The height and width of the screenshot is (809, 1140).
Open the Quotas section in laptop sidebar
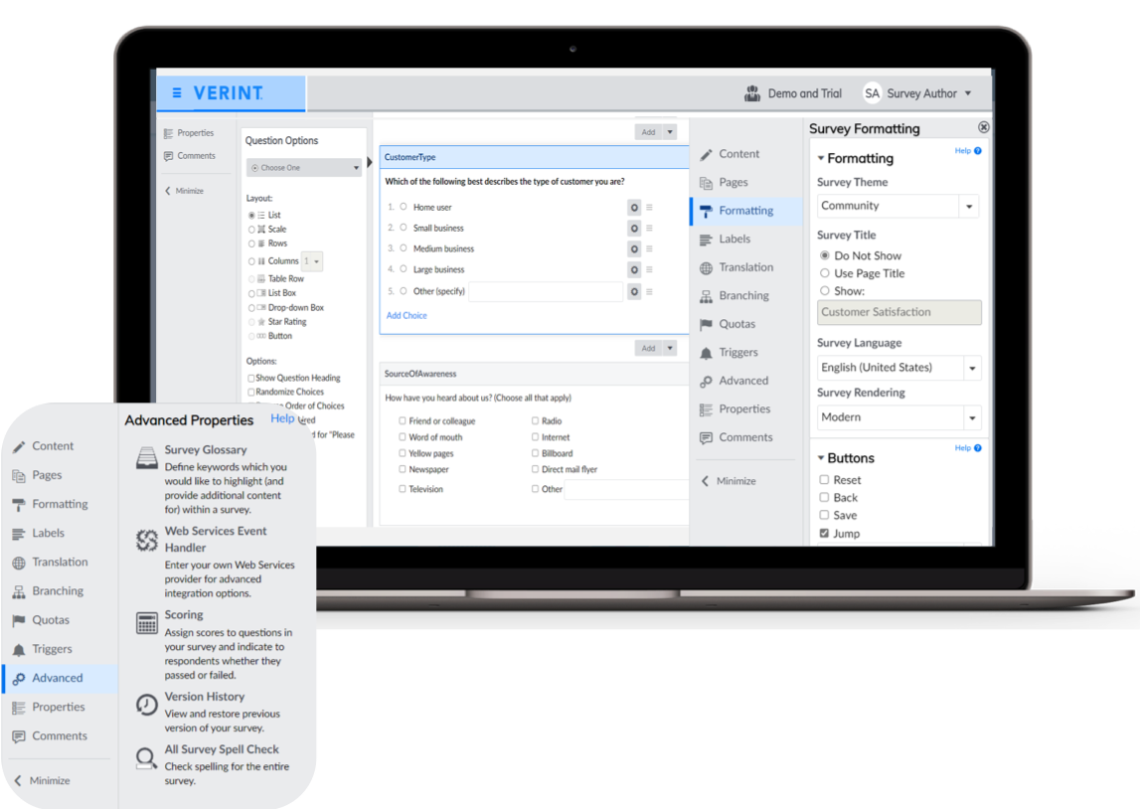(737, 324)
